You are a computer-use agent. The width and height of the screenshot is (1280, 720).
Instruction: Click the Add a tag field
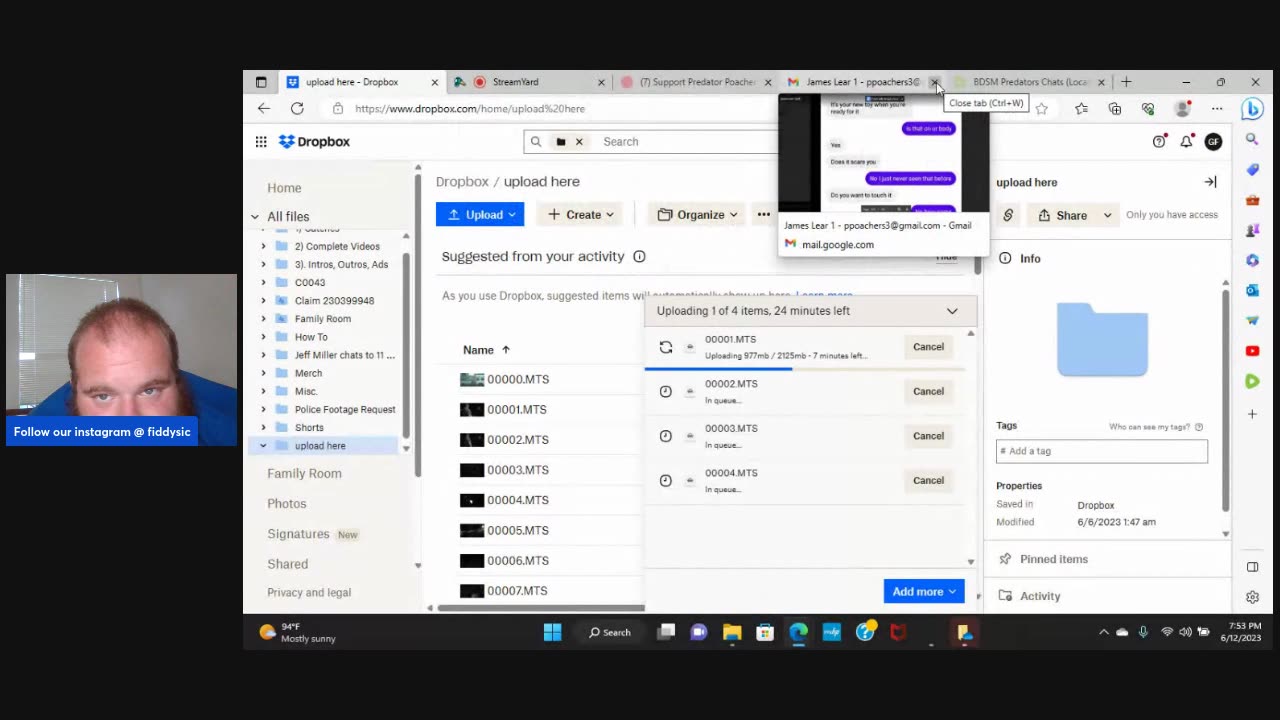(1101, 451)
